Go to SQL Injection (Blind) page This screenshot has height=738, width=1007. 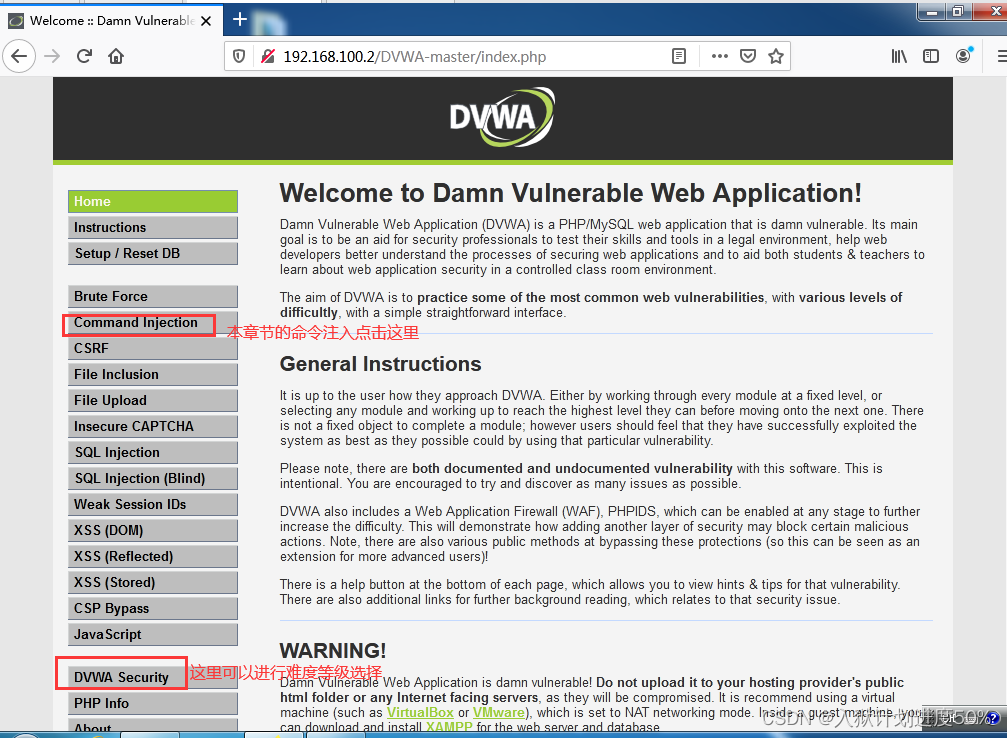[153, 479]
